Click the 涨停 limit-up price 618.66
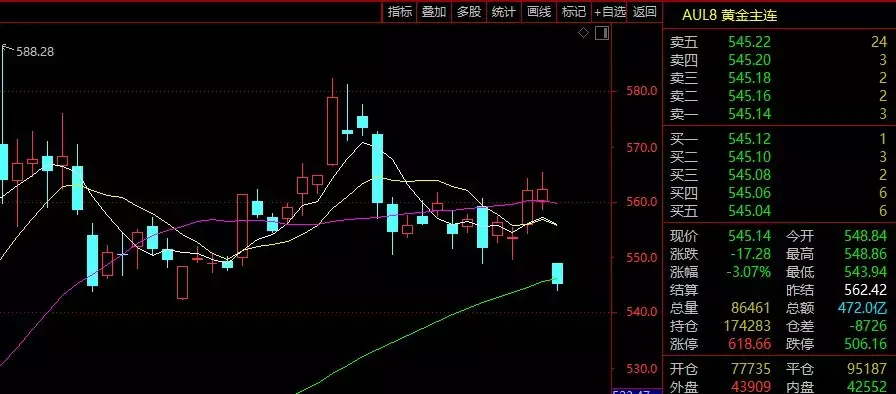The height and width of the screenshot is (394, 896). tap(749, 344)
